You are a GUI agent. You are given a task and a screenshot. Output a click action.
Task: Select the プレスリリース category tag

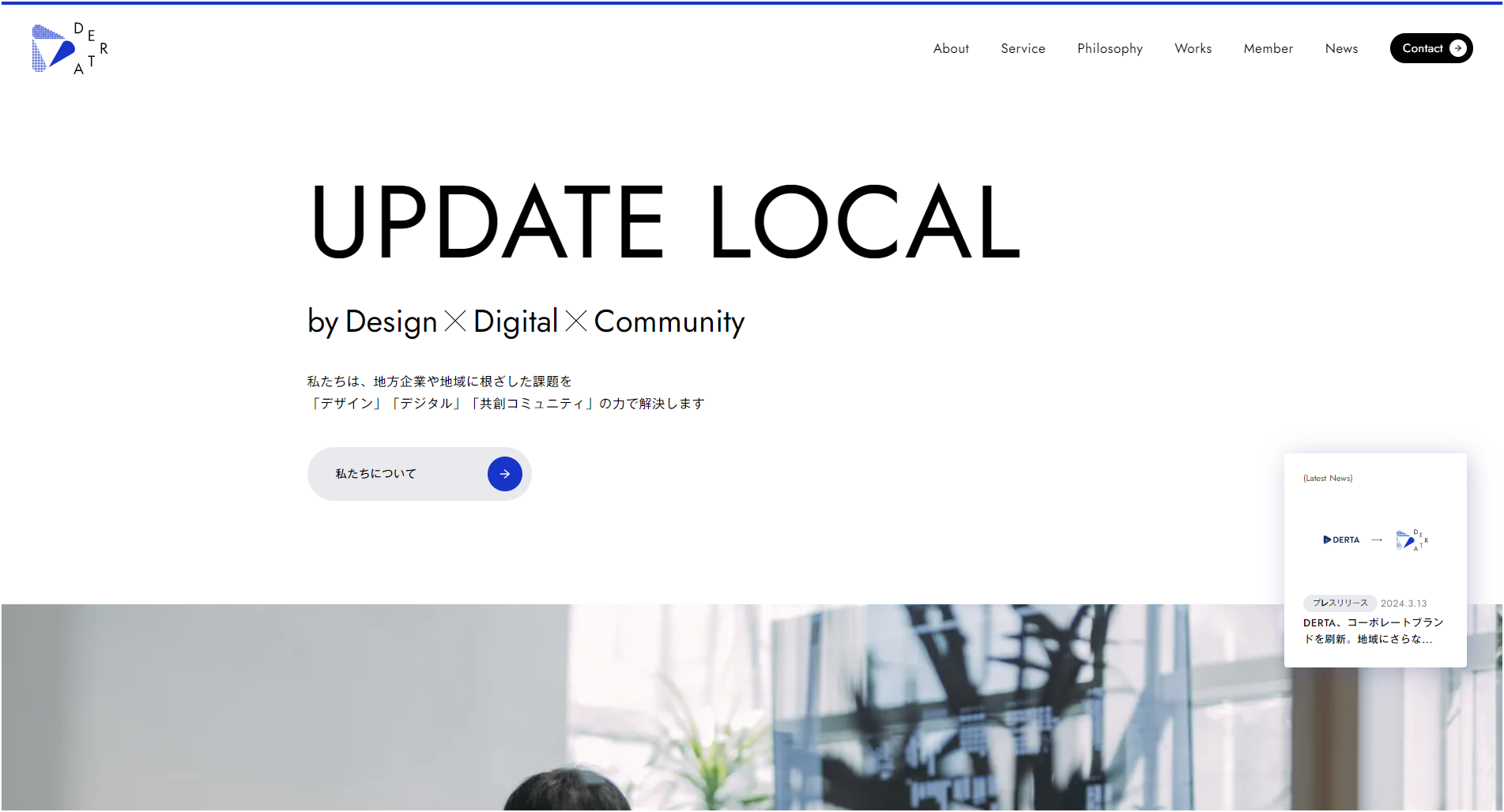pos(1340,603)
